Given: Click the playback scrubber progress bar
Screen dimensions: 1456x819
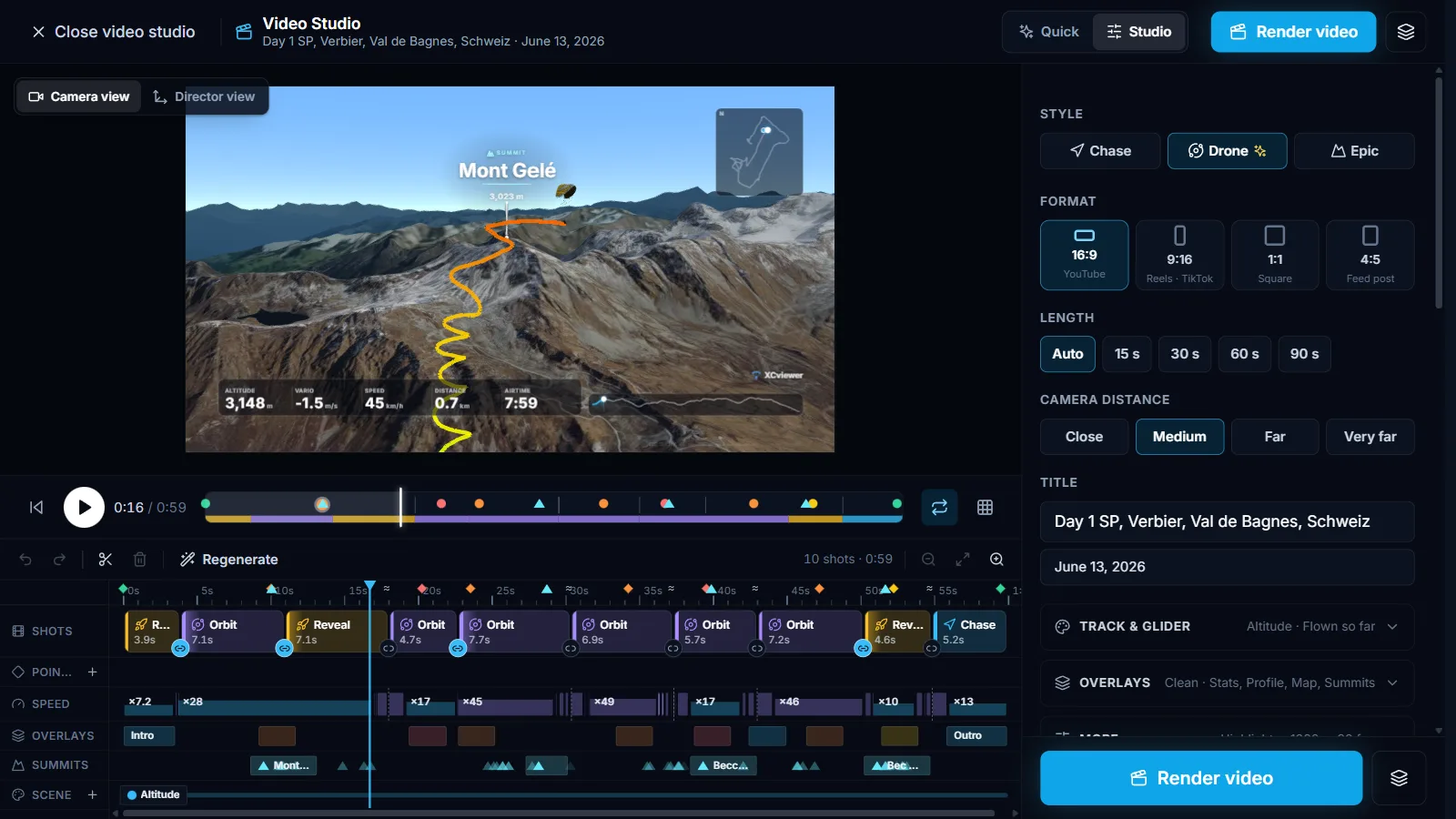Looking at the screenshot, I should pos(553,519).
